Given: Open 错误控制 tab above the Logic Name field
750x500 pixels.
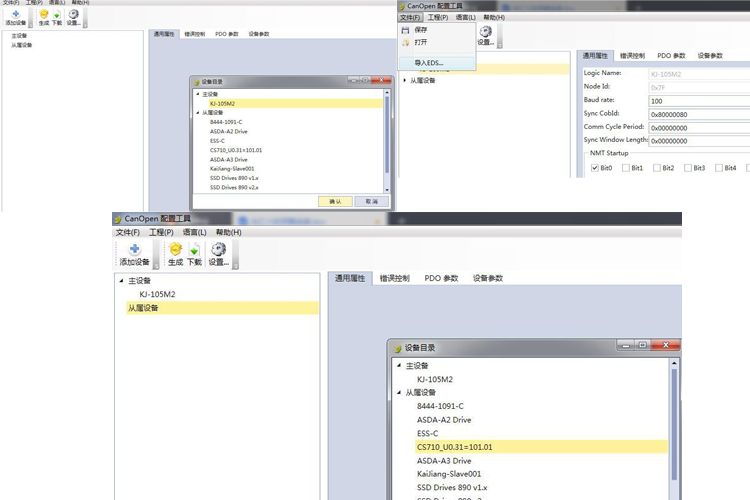Looking at the screenshot, I should (x=632, y=56).
